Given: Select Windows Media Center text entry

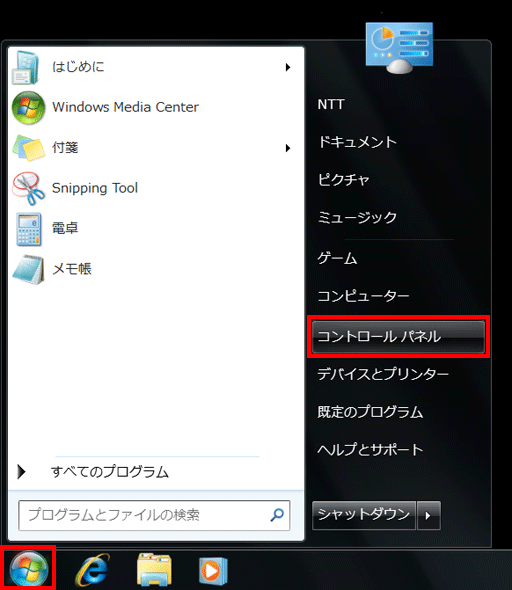Looking at the screenshot, I should [125, 107].
